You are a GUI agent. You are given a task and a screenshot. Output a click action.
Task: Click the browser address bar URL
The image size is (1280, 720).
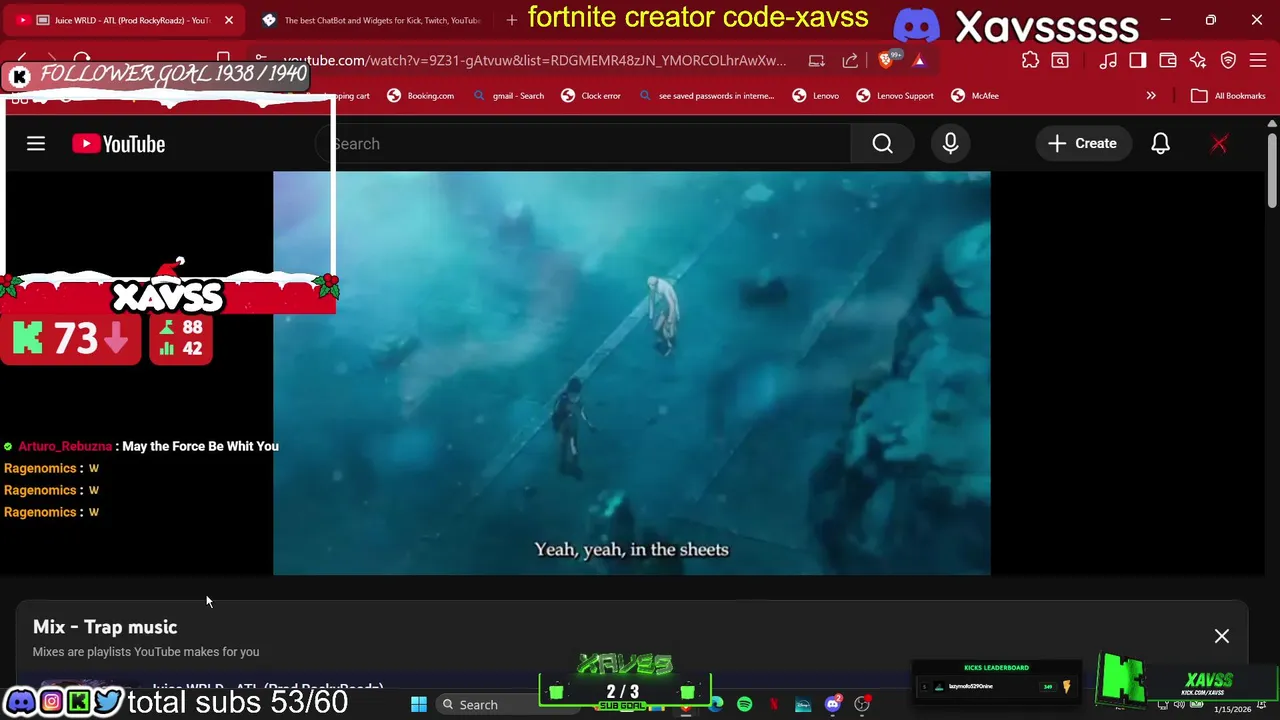535,60
